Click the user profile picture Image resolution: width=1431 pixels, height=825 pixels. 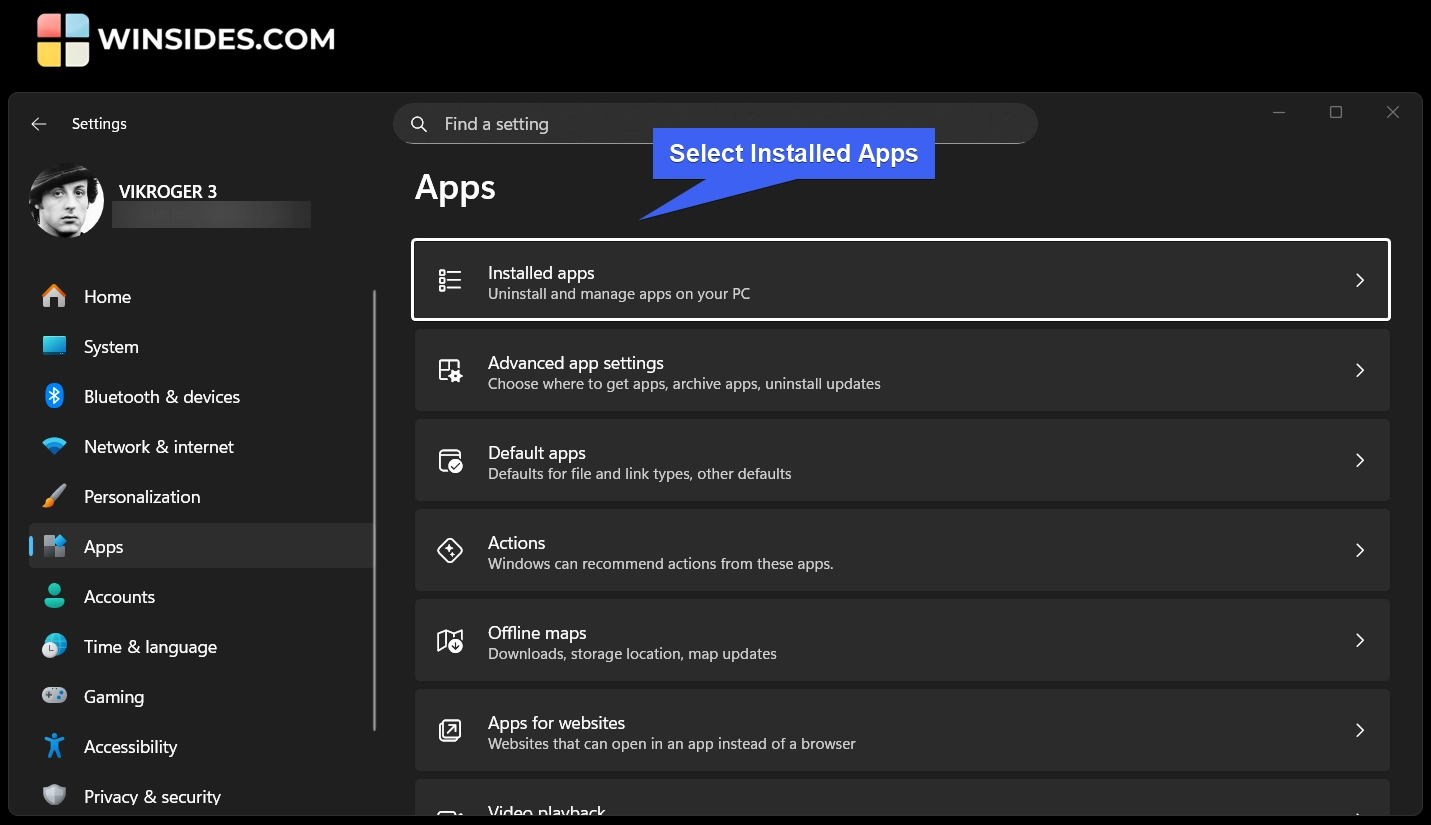[66, 201]
